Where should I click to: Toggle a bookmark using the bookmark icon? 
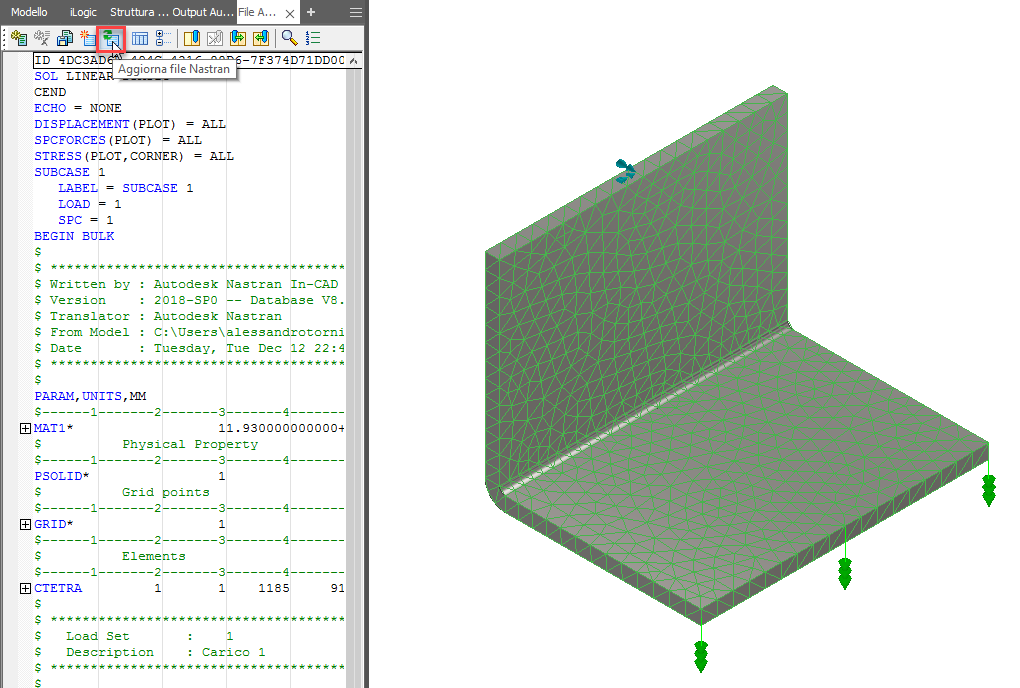coord(192,37)
